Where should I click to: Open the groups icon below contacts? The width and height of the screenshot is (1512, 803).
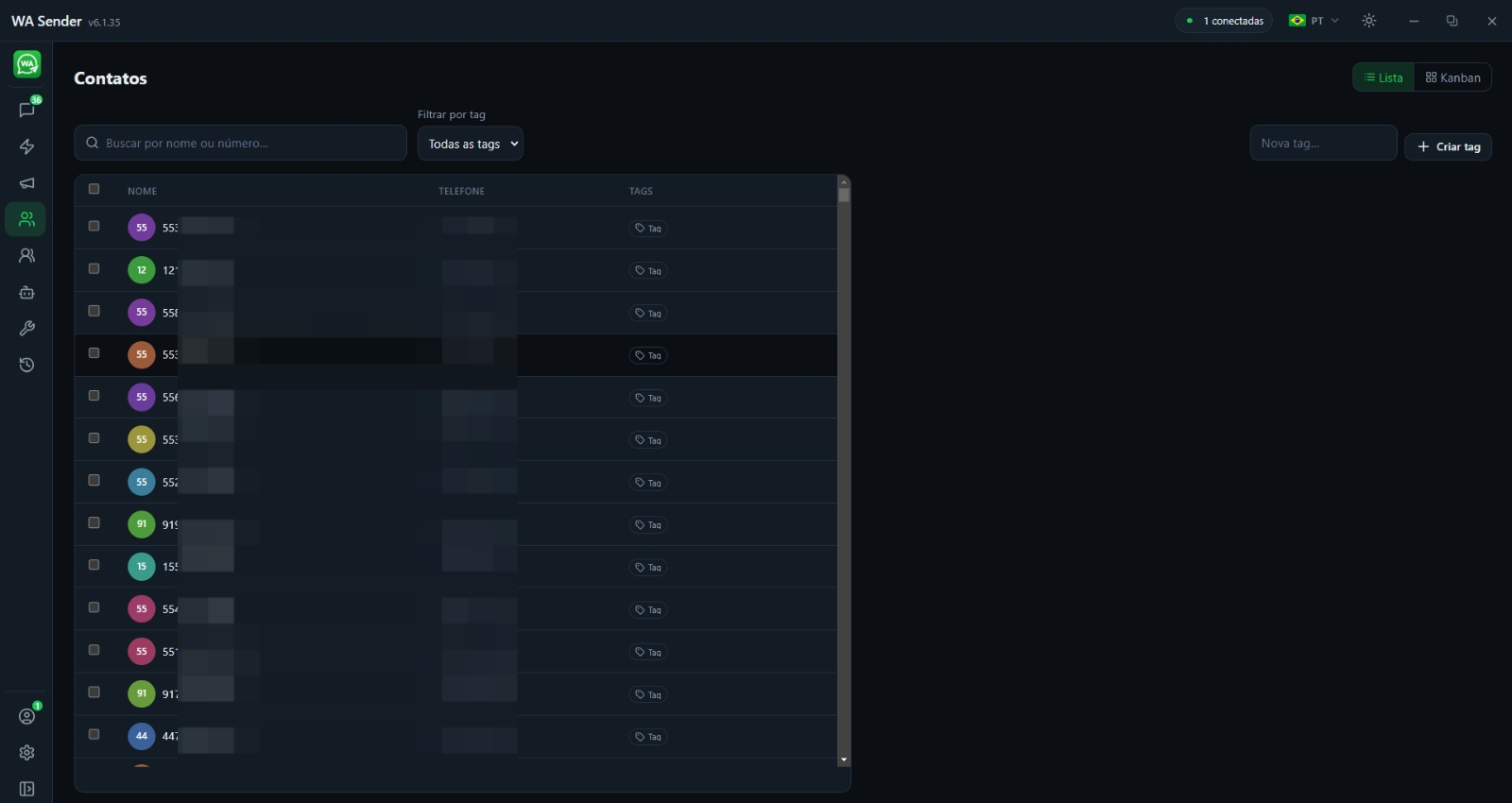[27, 256]
